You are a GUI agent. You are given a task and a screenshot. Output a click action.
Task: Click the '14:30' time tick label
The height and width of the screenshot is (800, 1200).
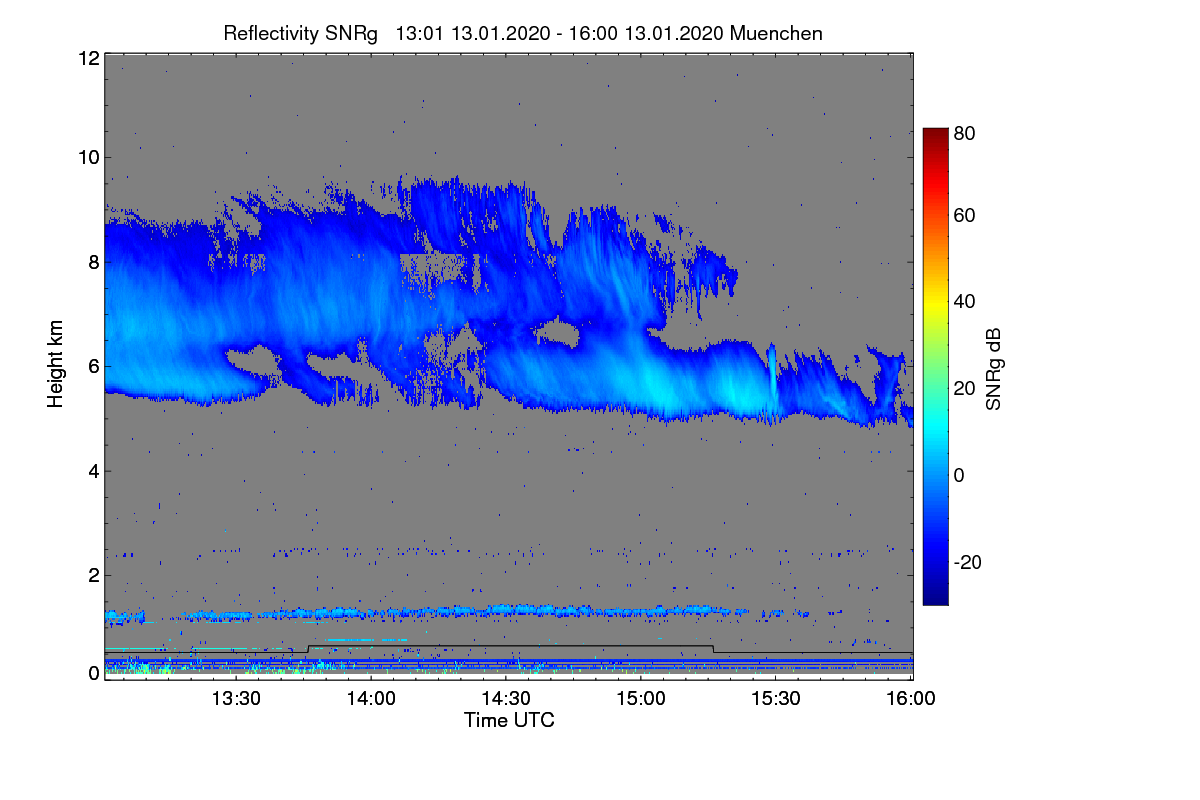507,699
